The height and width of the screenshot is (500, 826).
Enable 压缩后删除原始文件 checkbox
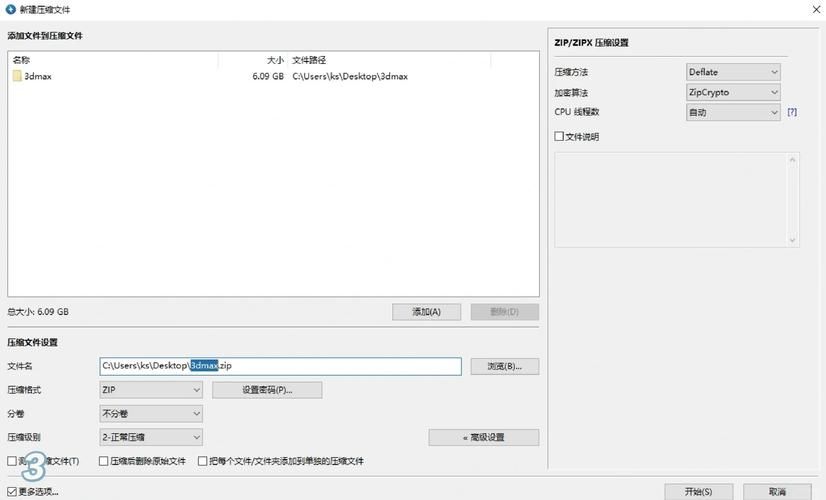103,461
